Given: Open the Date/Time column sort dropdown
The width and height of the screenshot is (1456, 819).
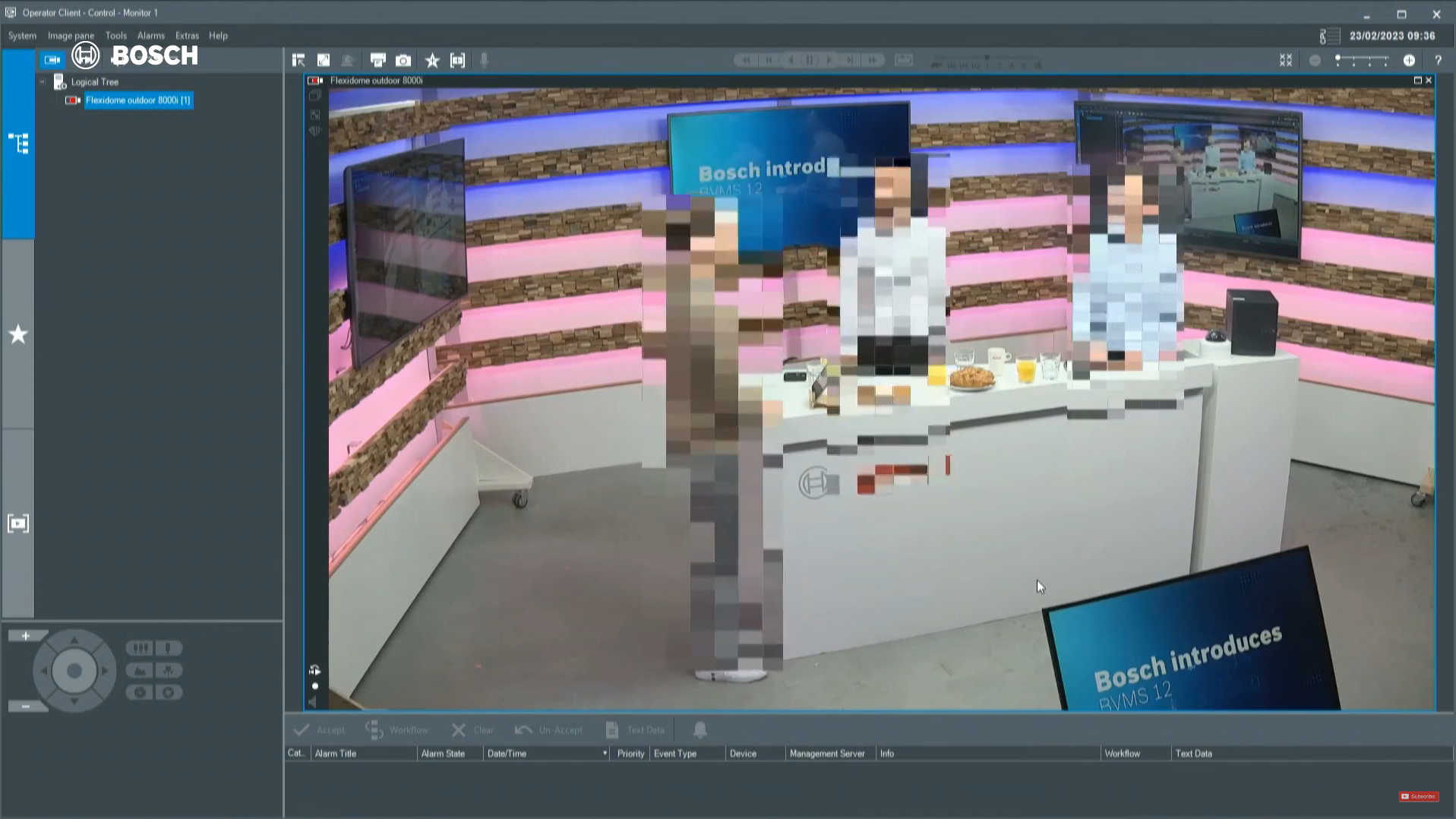Looking at the screenshot, I should pyautogui.click(x=605, y=754).
